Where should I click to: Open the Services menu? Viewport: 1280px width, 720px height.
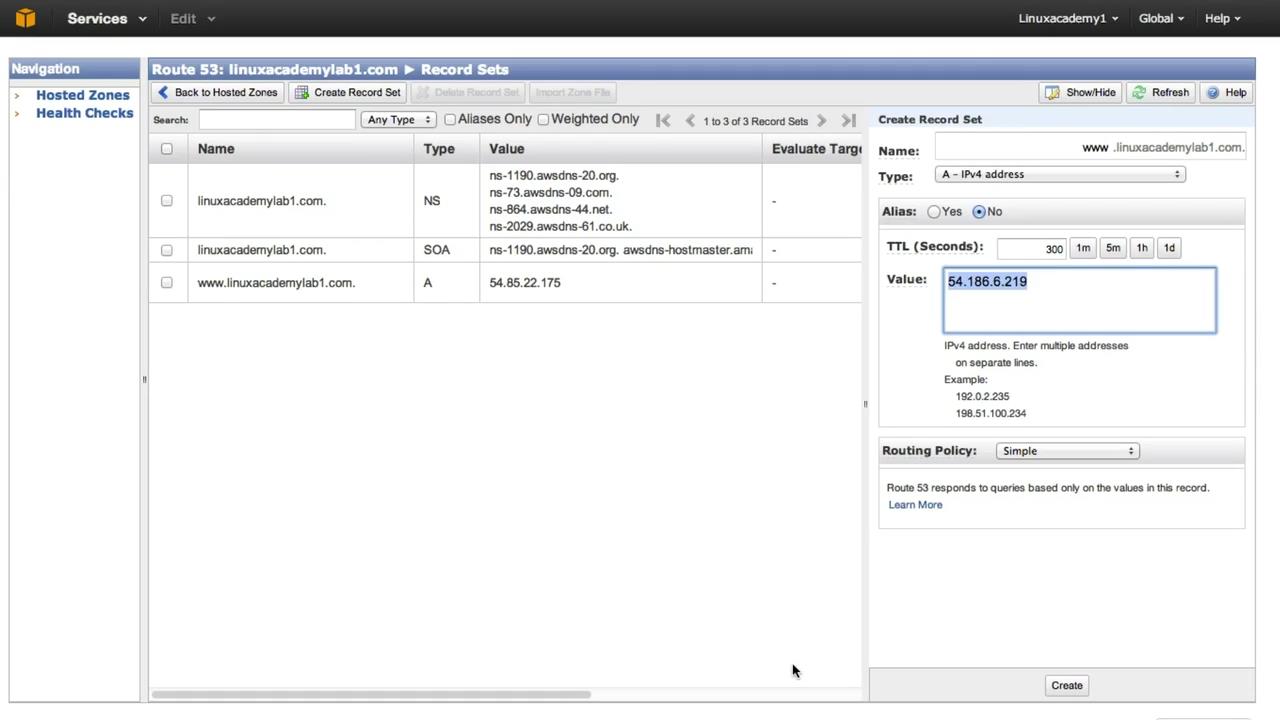(107, 18)
